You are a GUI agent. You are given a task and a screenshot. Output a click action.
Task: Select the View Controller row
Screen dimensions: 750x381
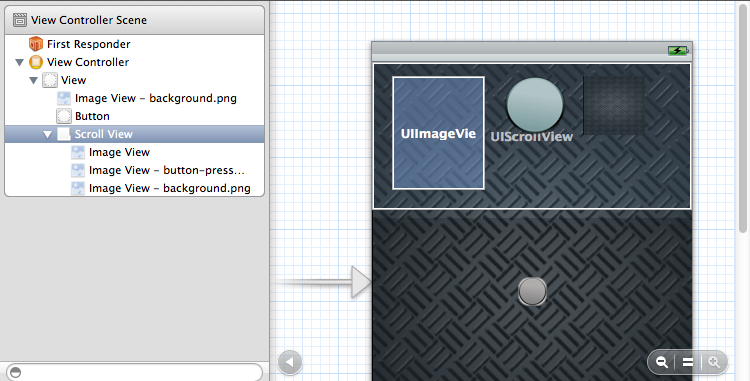click(134, 62)
